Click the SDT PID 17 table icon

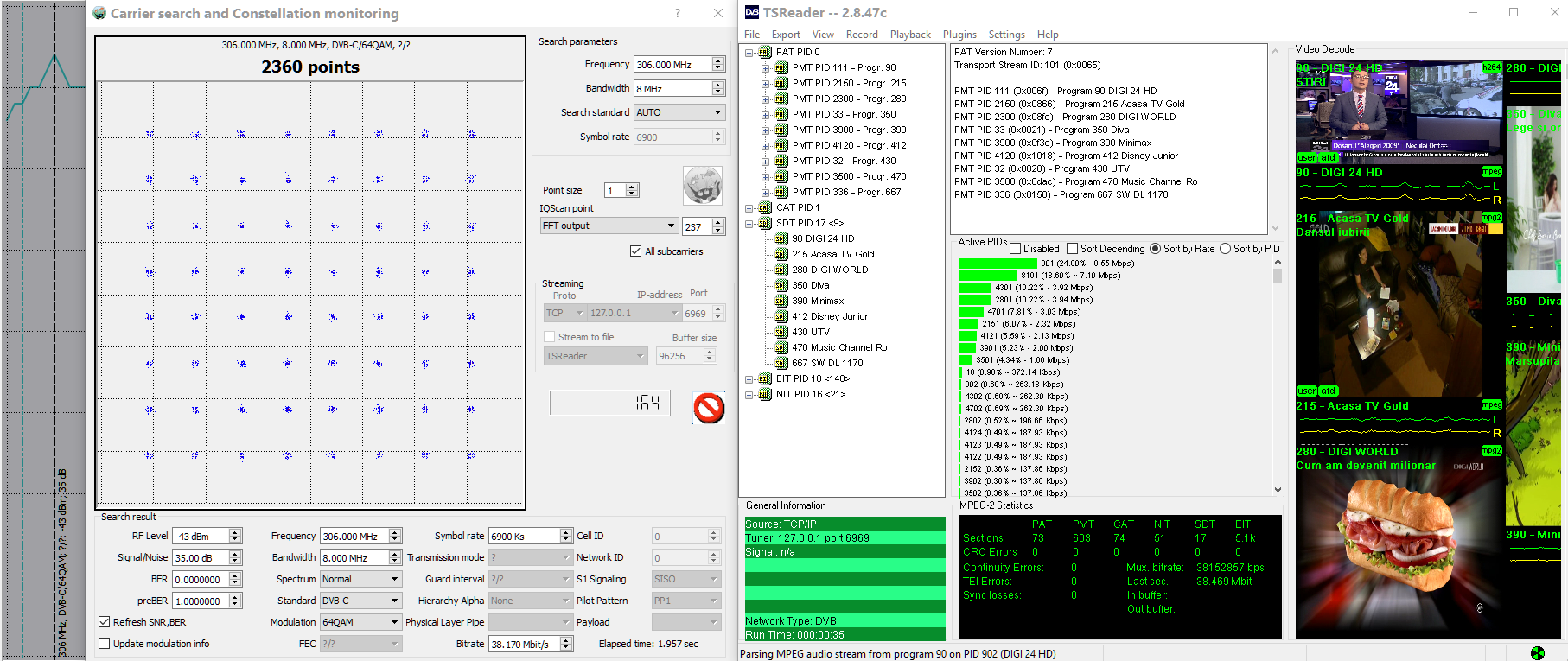point(765,223)
